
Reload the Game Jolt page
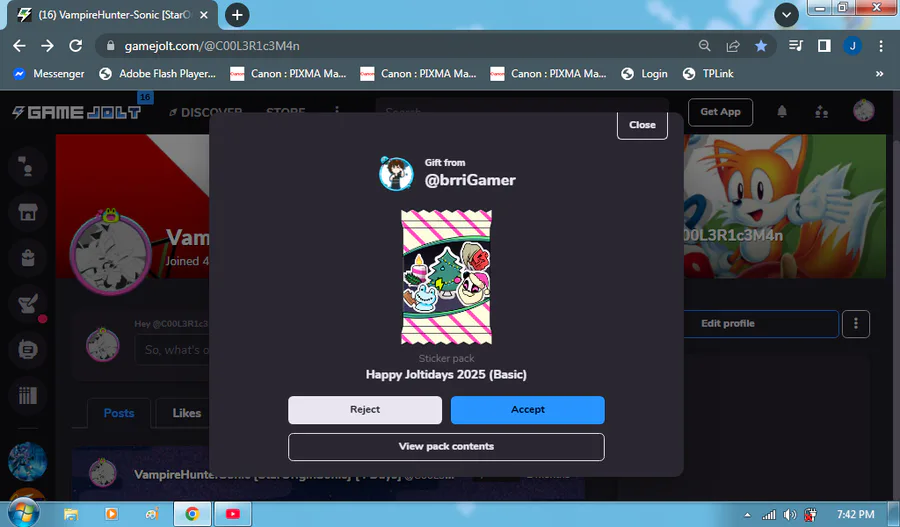pyautogui.click(x=76, y=46)
